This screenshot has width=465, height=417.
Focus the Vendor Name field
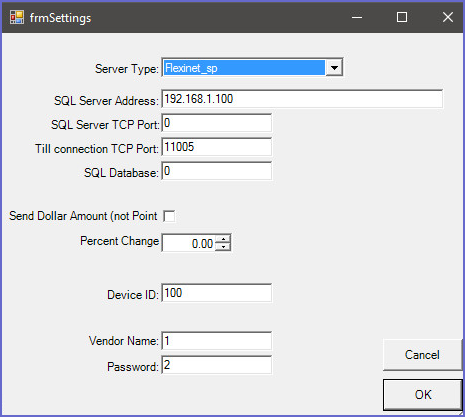217,341
